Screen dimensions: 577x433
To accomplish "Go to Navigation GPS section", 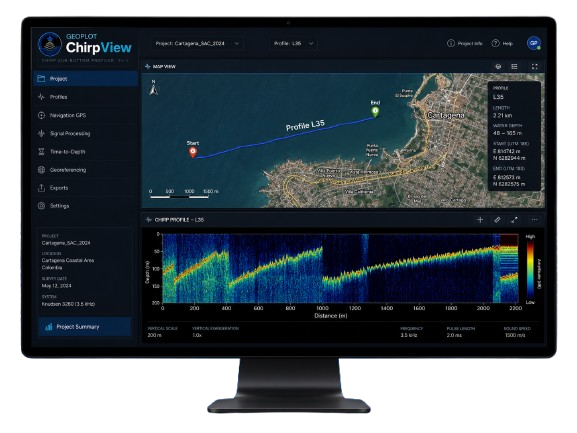I will pyautogui.click(x=85, y=115).
